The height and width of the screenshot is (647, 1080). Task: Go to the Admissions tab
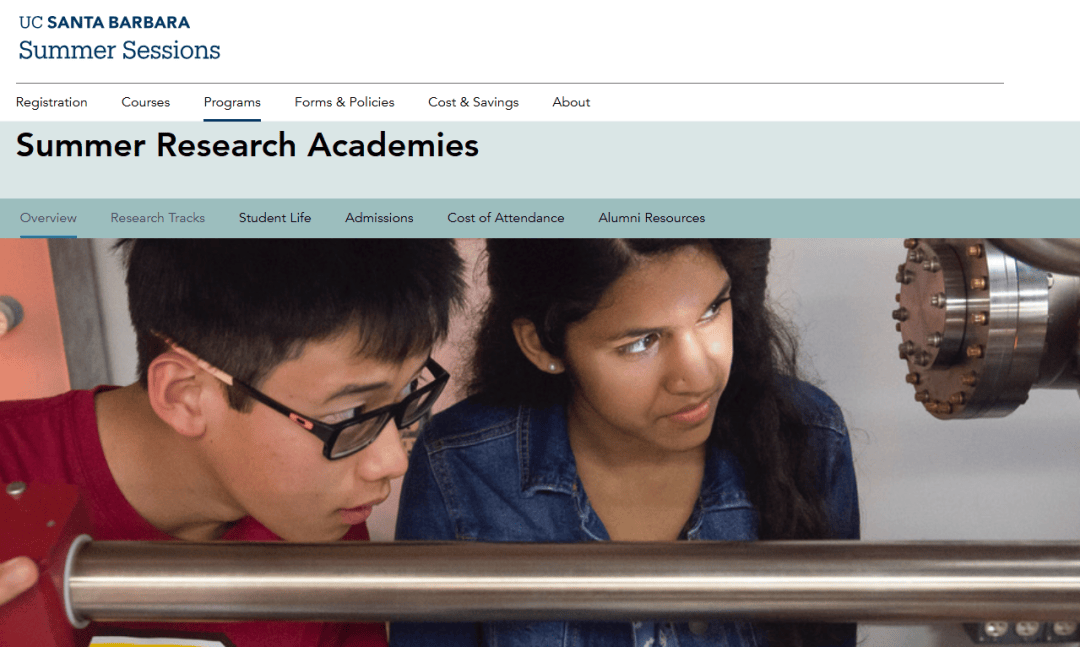click(x=379, y=218)
